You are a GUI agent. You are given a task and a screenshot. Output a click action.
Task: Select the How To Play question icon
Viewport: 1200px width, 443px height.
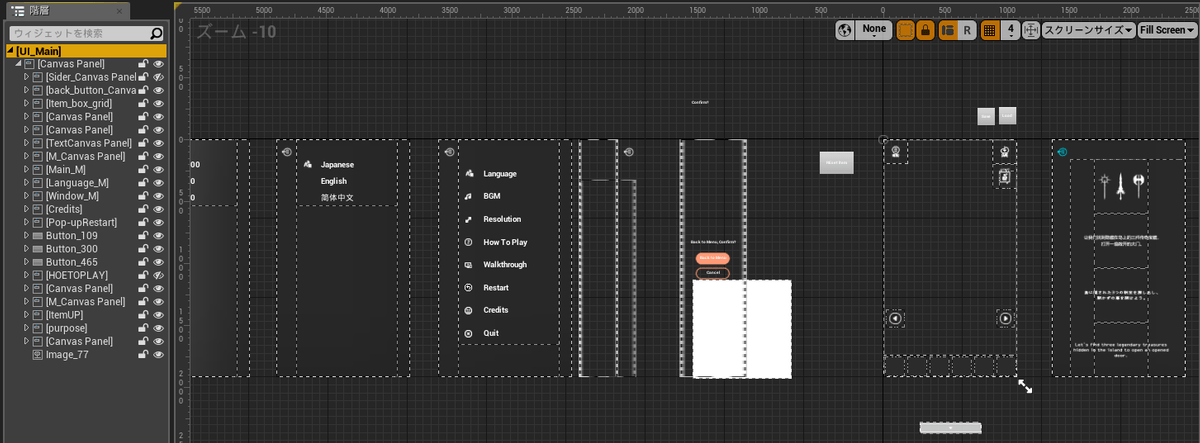(x=468, y=242)
